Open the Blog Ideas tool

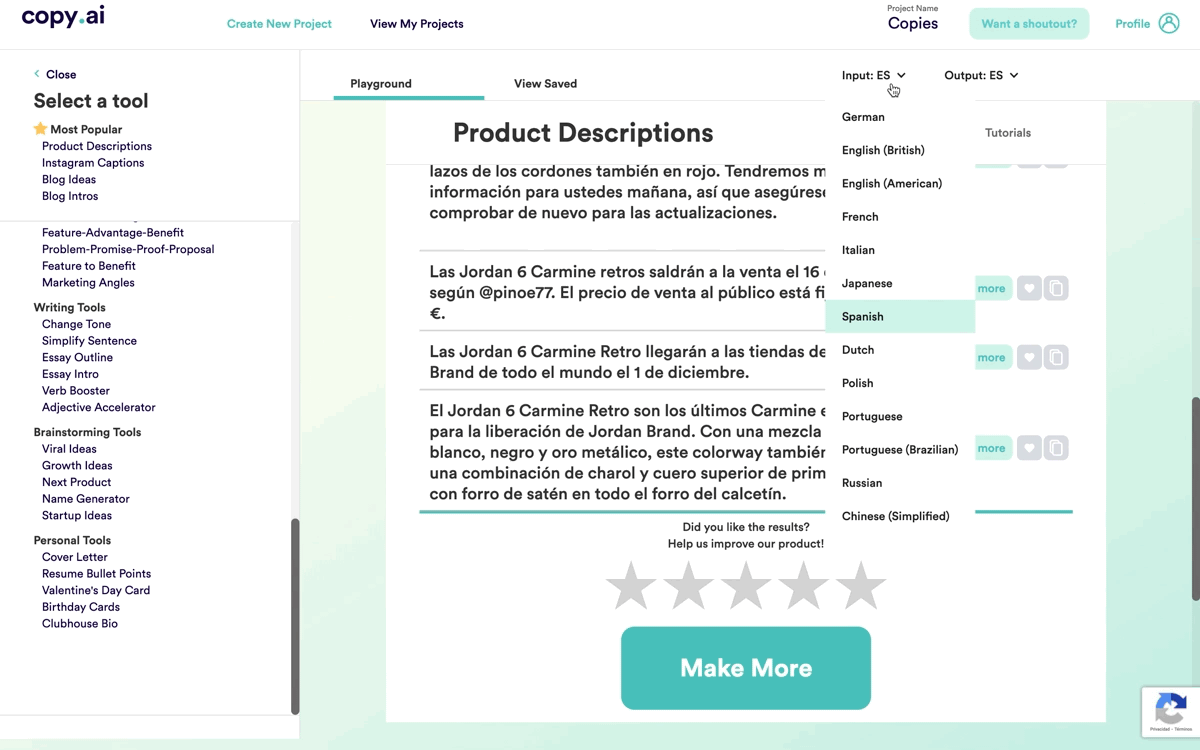[x=69, y=179]
